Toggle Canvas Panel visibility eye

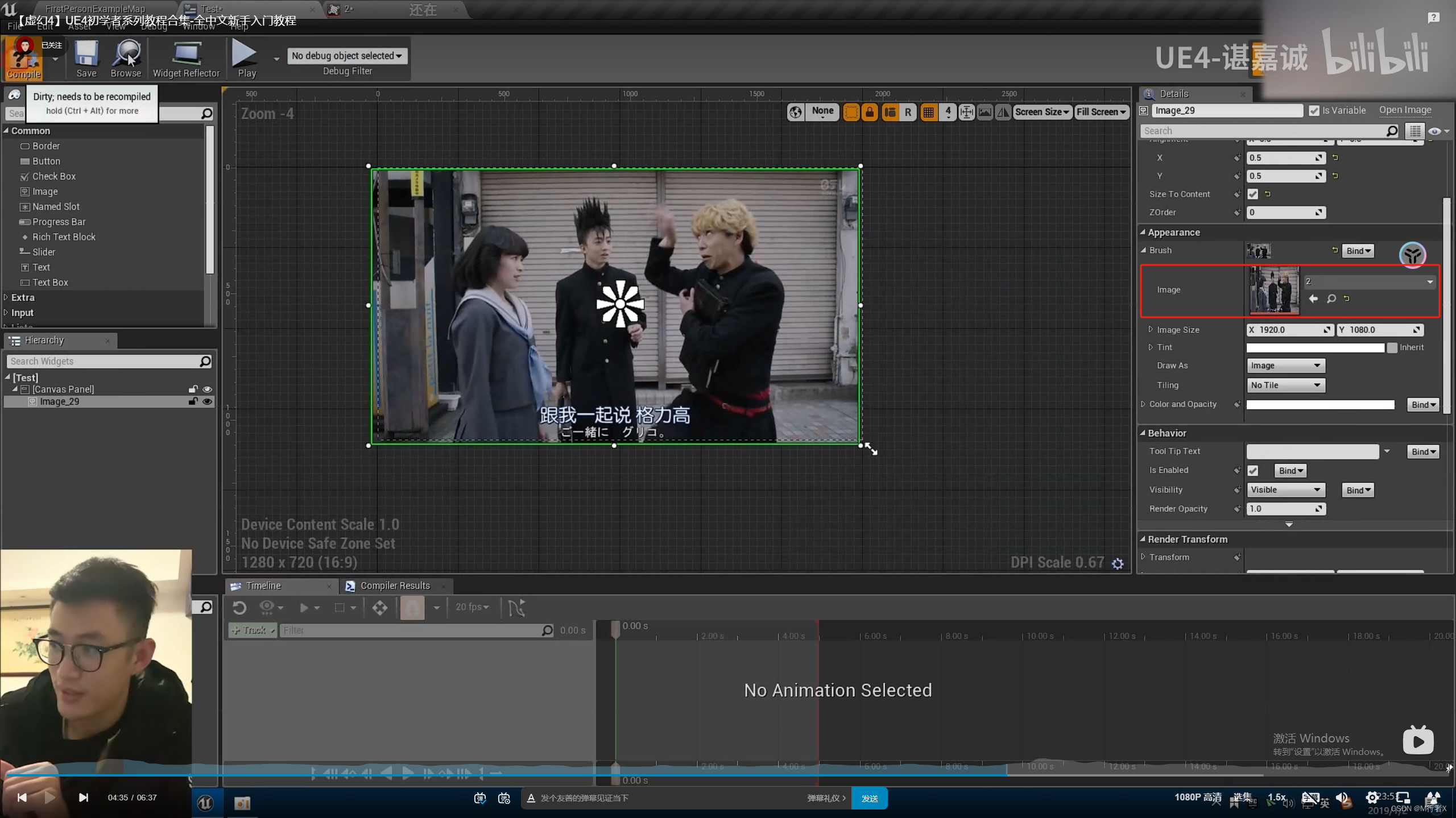(x=207, y=389)
